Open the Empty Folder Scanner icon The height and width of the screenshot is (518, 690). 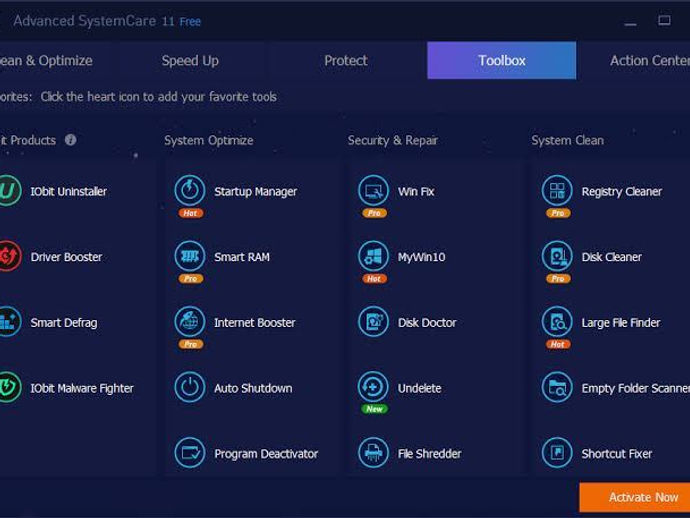click(x=557, y=387)
